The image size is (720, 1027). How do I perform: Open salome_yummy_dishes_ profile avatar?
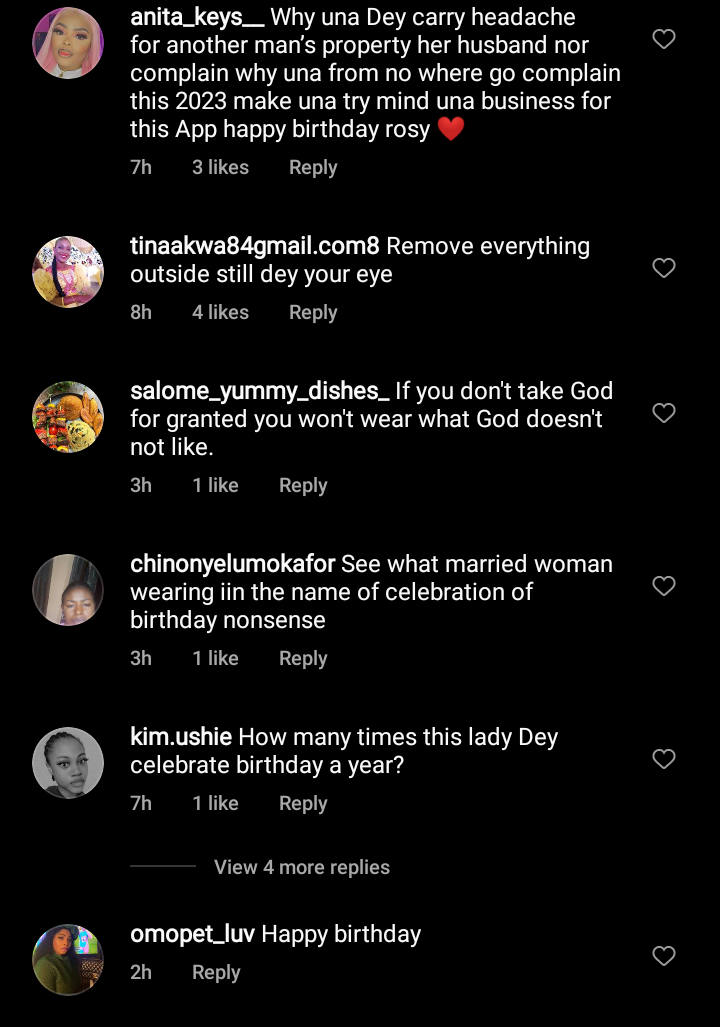[x=68, y=417]
